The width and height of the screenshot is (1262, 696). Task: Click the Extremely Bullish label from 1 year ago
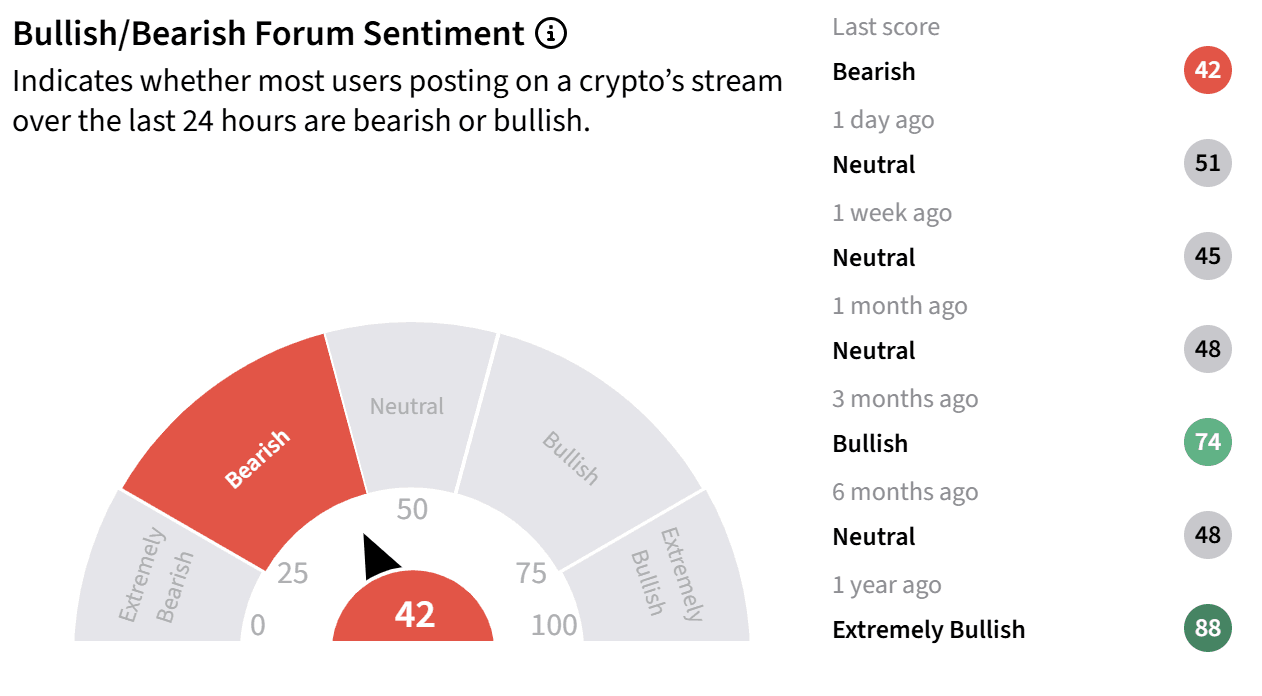pyautogui.click(x=929, y=630)
